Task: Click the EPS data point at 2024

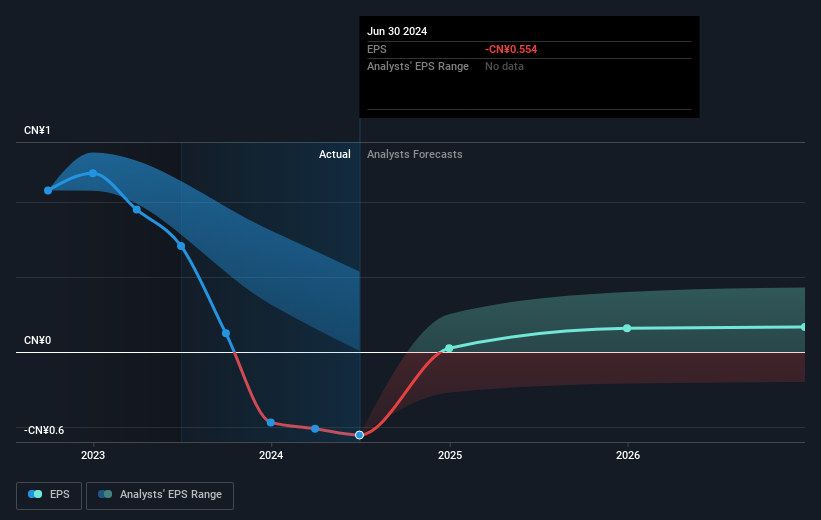Action: [x=271, y=423]
